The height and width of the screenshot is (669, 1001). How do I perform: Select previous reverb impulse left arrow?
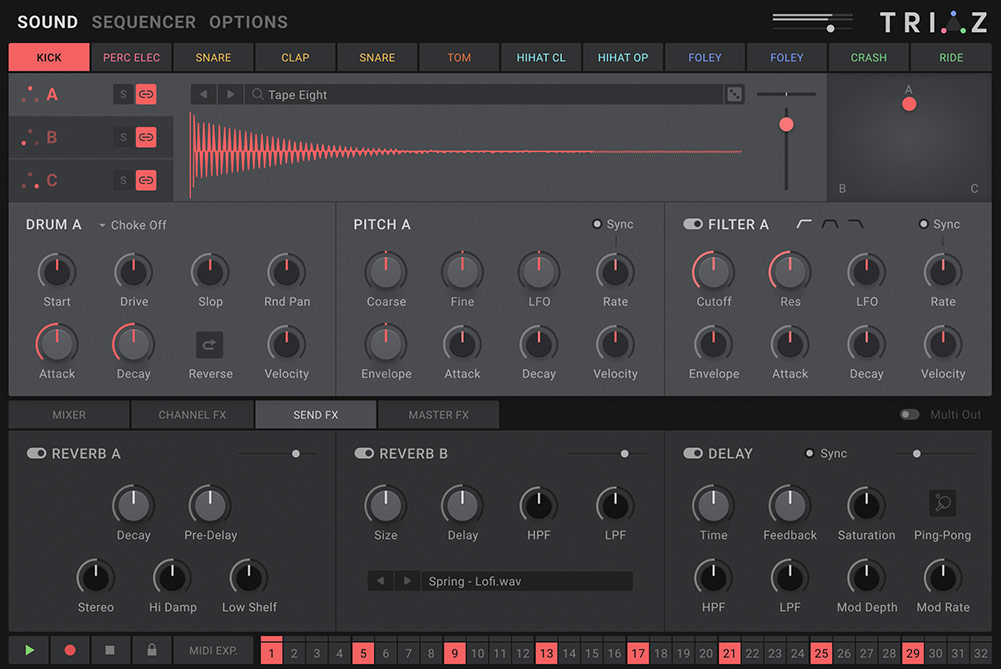click(381, 581)
